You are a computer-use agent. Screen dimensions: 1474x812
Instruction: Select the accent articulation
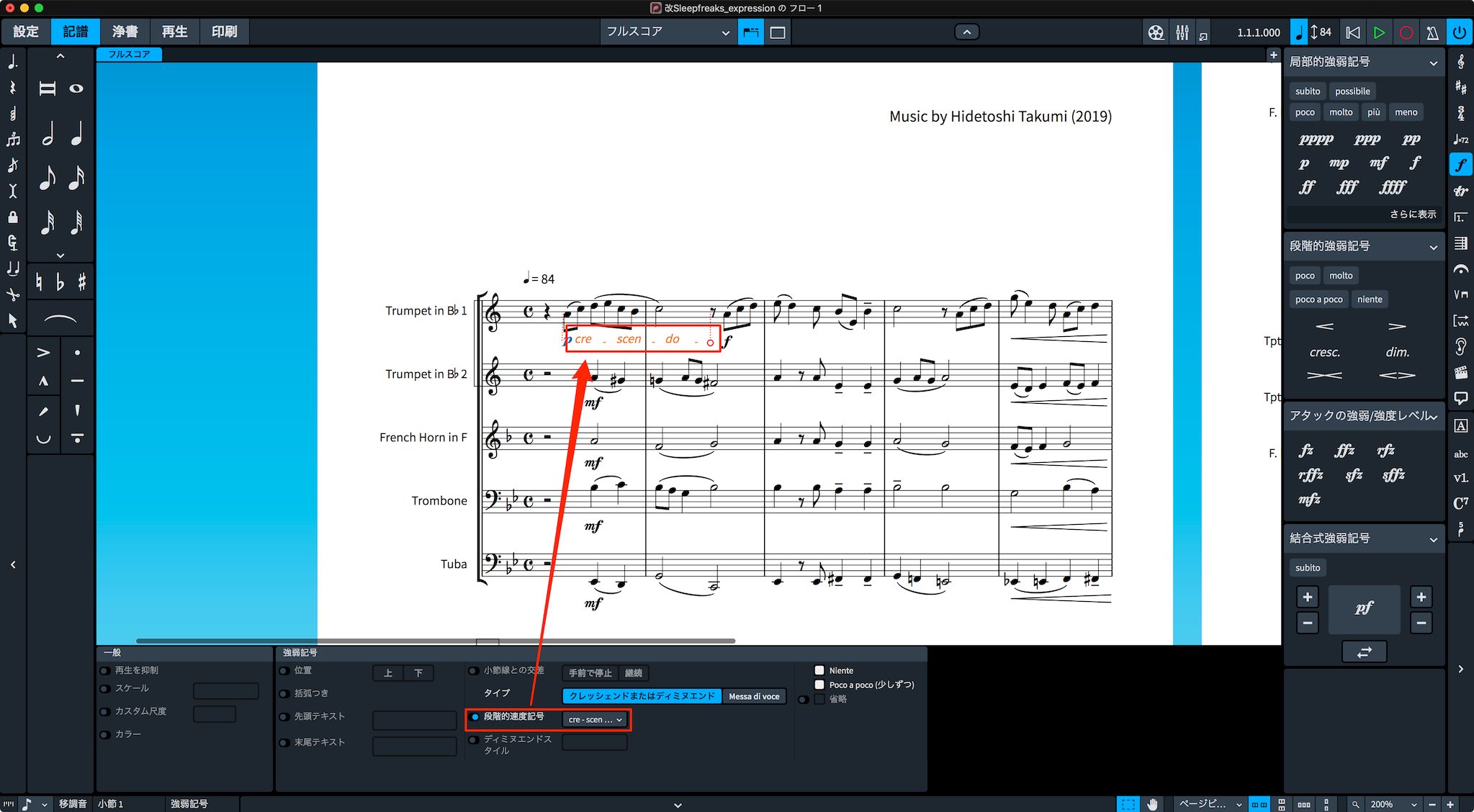tap(43, 353)
